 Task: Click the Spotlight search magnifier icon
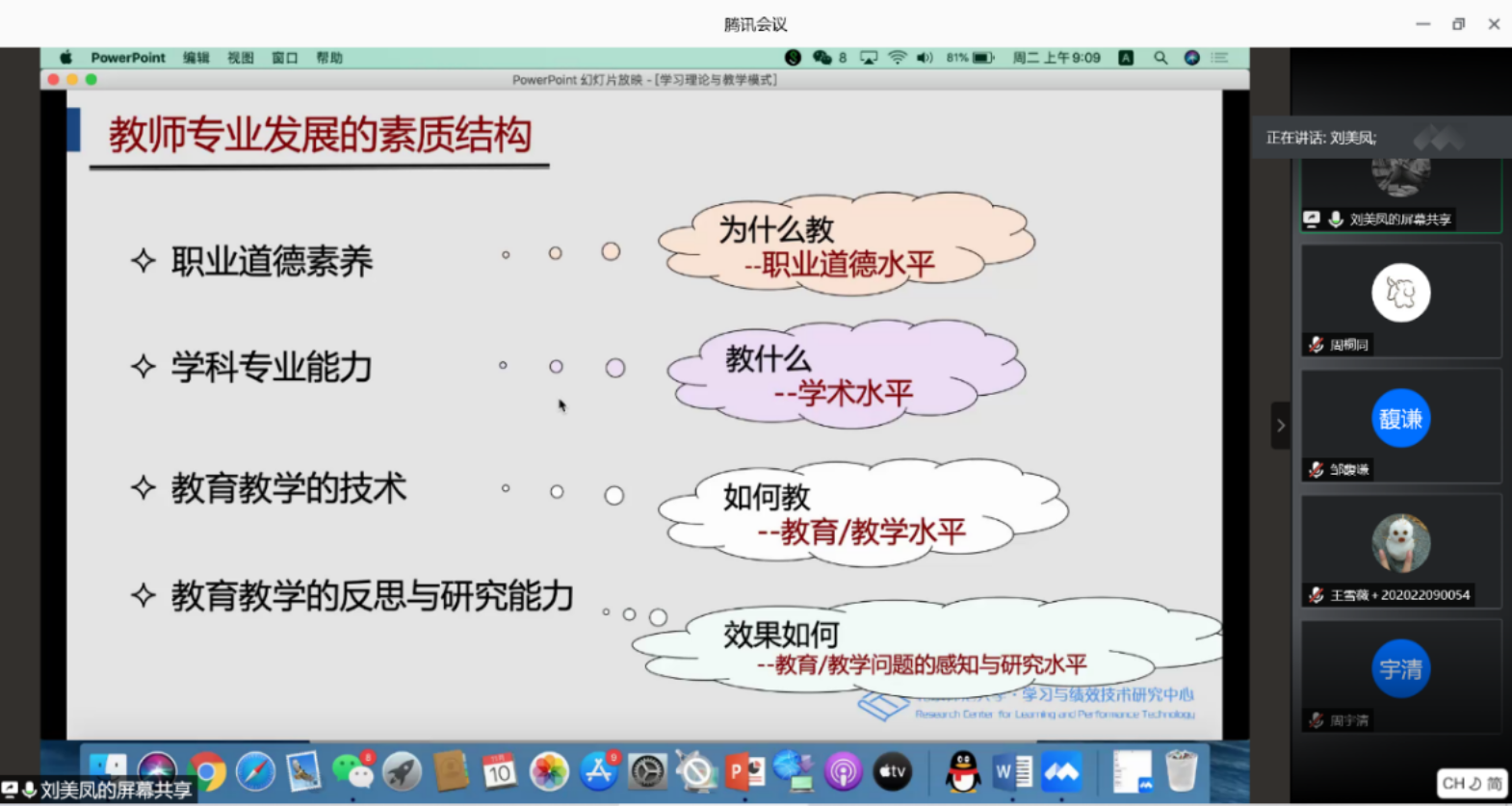1160,58
